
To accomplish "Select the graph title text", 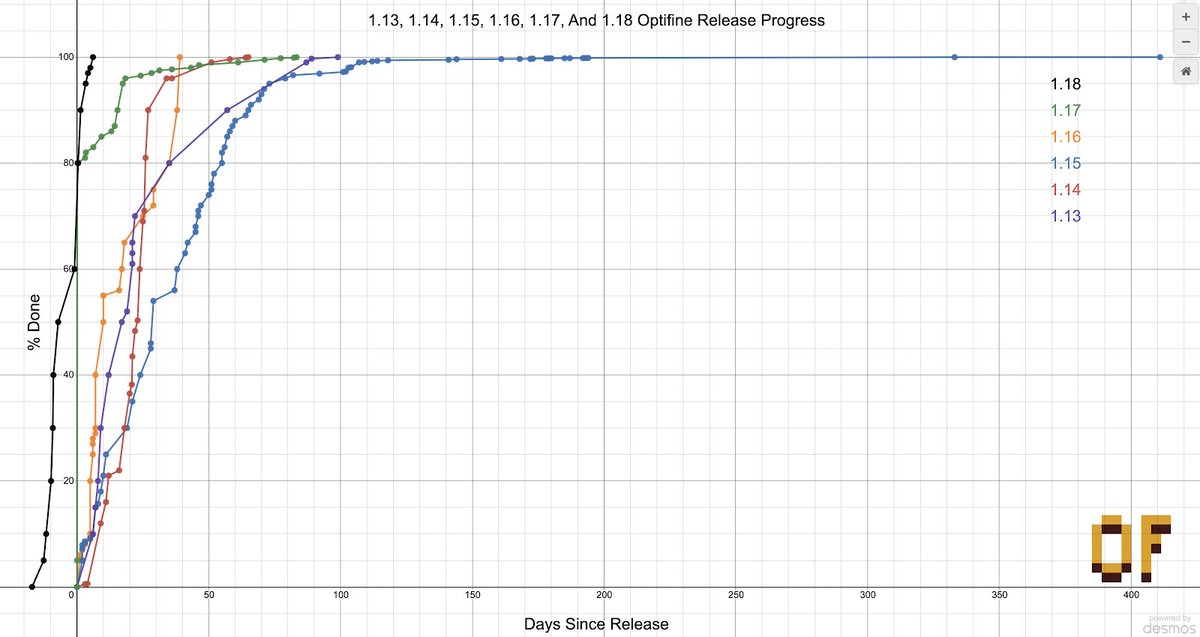I will click(598, 20).
